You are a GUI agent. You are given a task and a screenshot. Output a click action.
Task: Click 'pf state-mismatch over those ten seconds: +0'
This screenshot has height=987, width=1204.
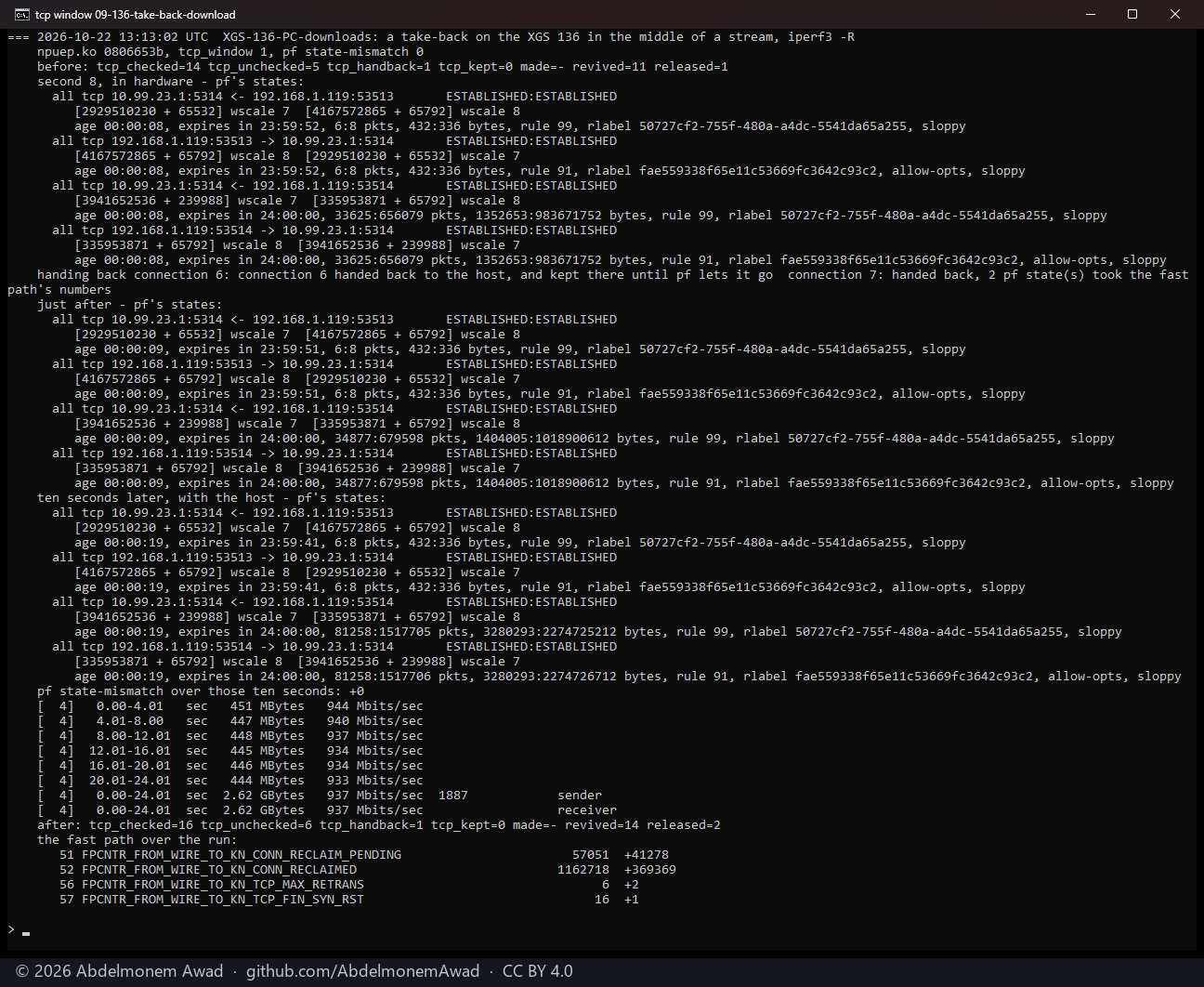point(201,691)
